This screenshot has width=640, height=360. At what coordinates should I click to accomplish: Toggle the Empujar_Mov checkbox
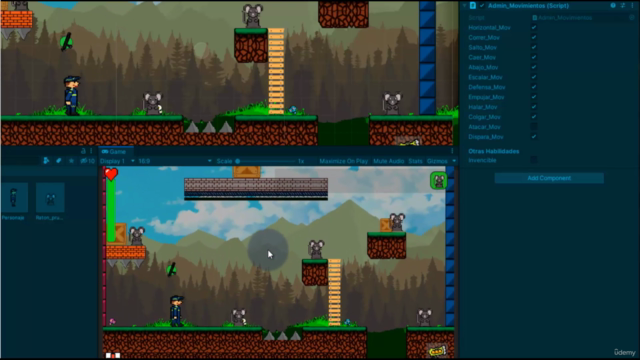click(534, 97)
